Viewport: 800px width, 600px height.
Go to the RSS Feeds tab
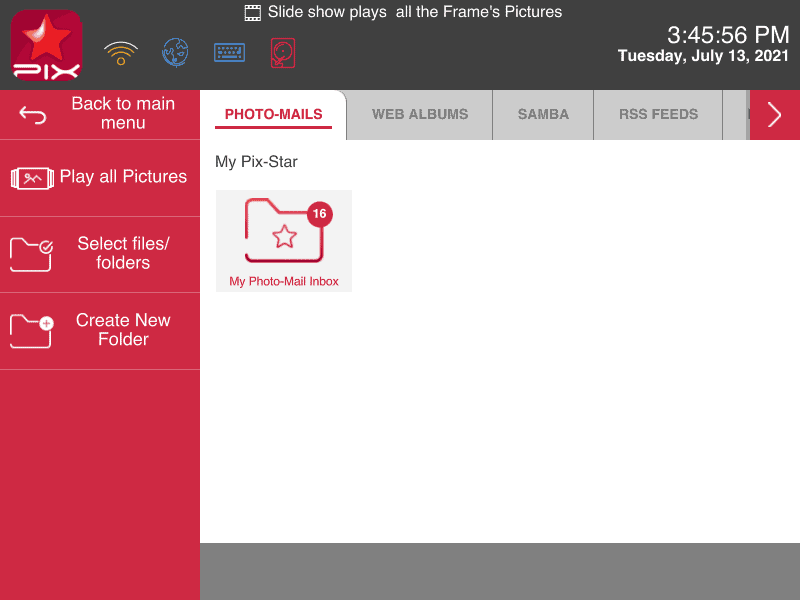(658, 114)
